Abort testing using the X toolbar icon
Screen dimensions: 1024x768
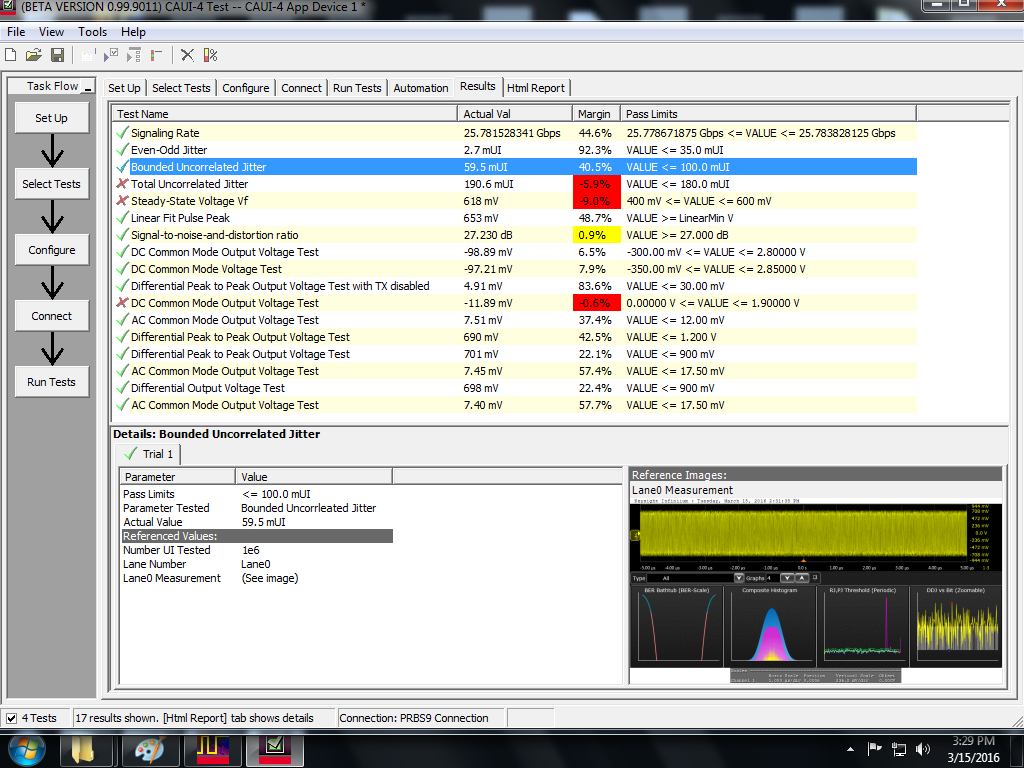click(x=187, y=55)
